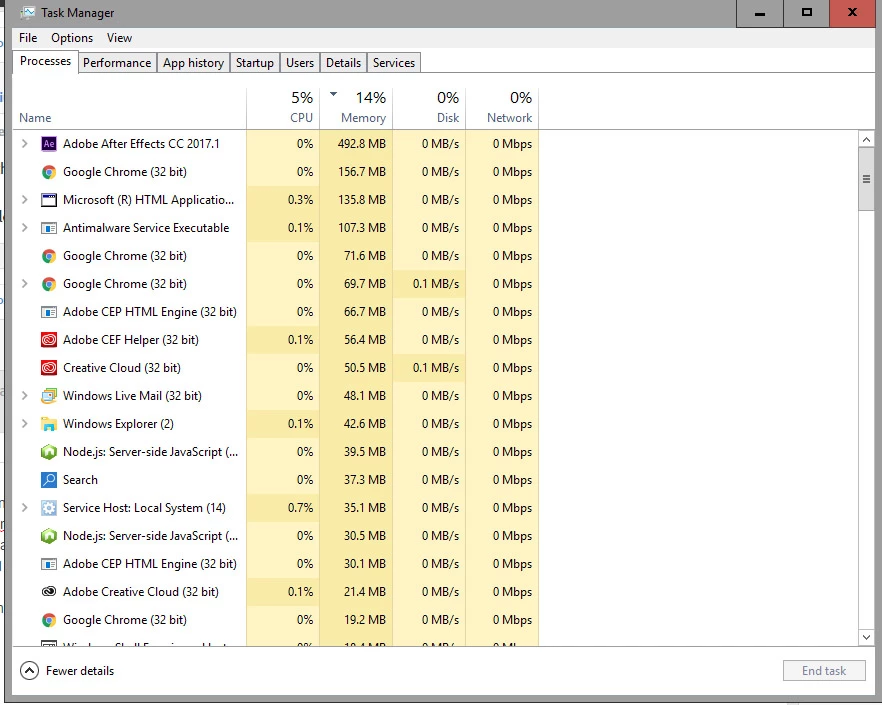Click the Task Manager title bar icon

28,12
